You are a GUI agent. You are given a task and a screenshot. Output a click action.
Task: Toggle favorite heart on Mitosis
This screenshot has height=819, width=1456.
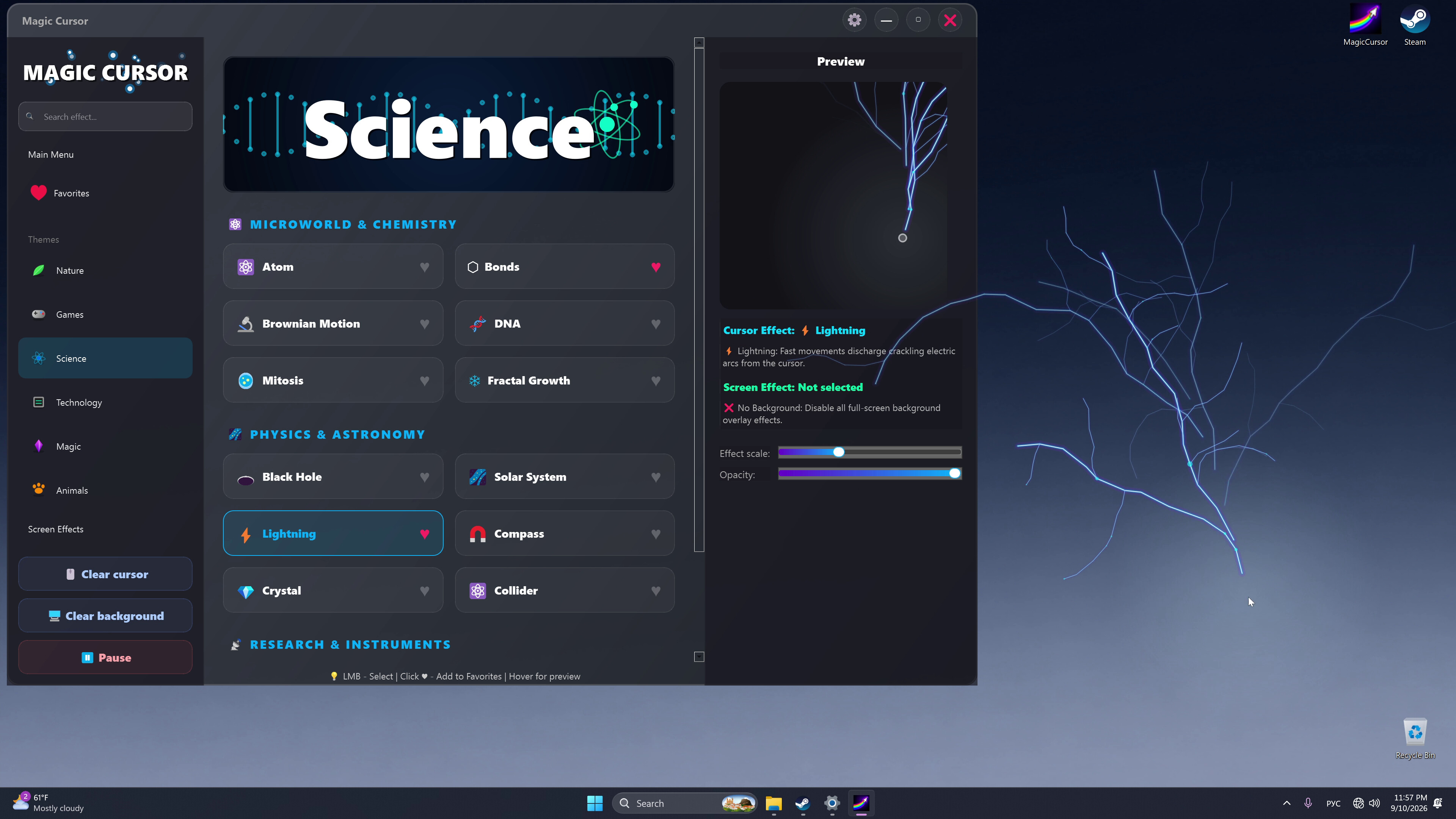[x=424, y=381]
